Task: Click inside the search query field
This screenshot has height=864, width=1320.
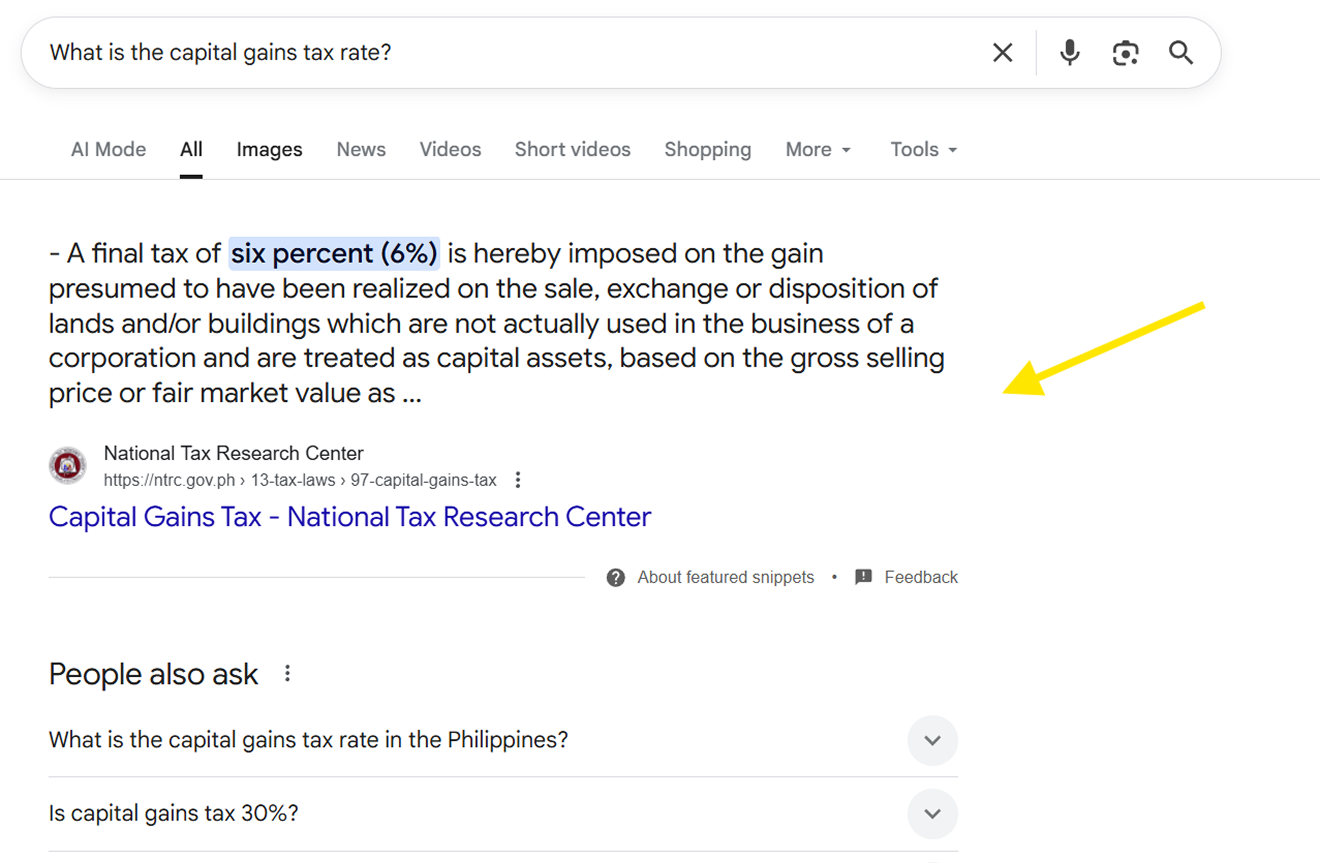Action: click(x=500, y=53)
